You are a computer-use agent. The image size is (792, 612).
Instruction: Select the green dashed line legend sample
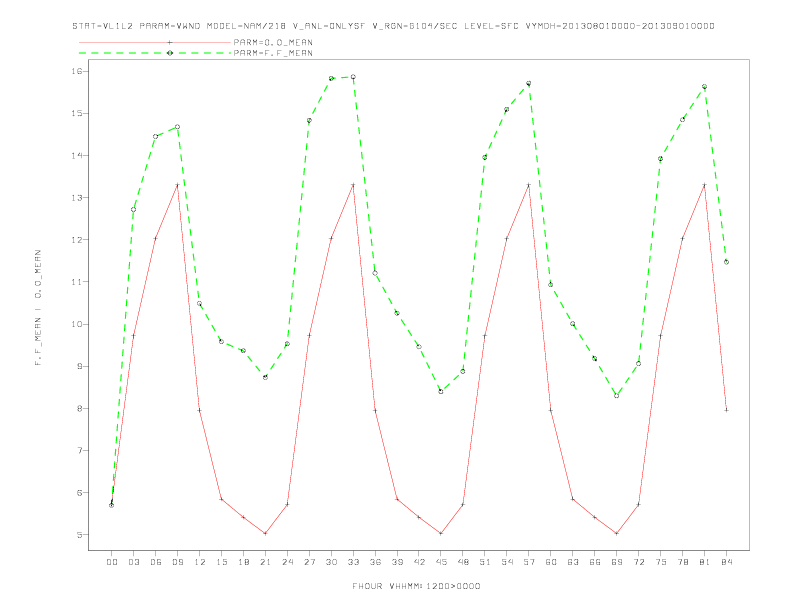(x=155, y=53)
